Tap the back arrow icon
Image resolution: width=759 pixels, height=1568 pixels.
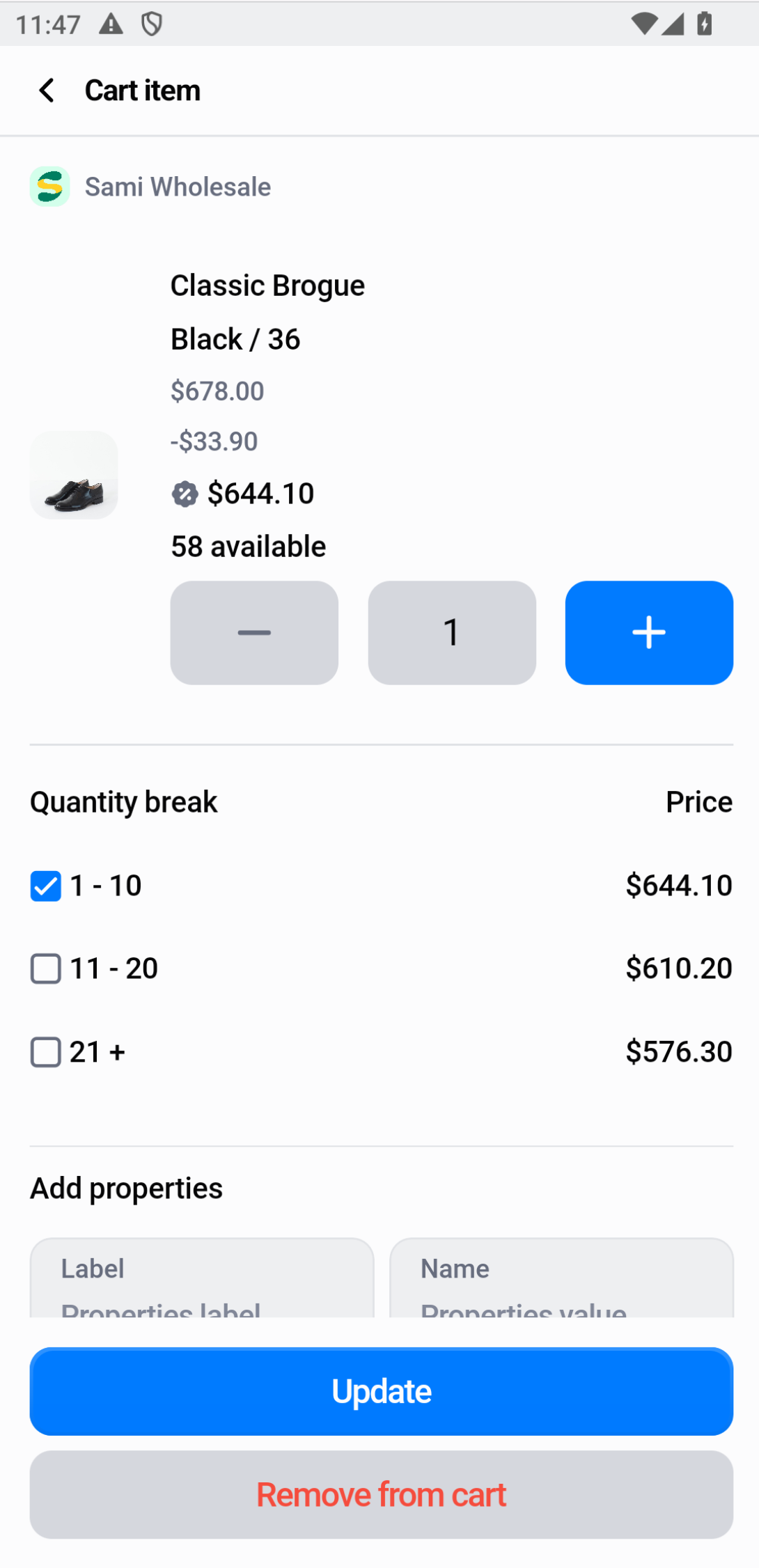[47, 91]
